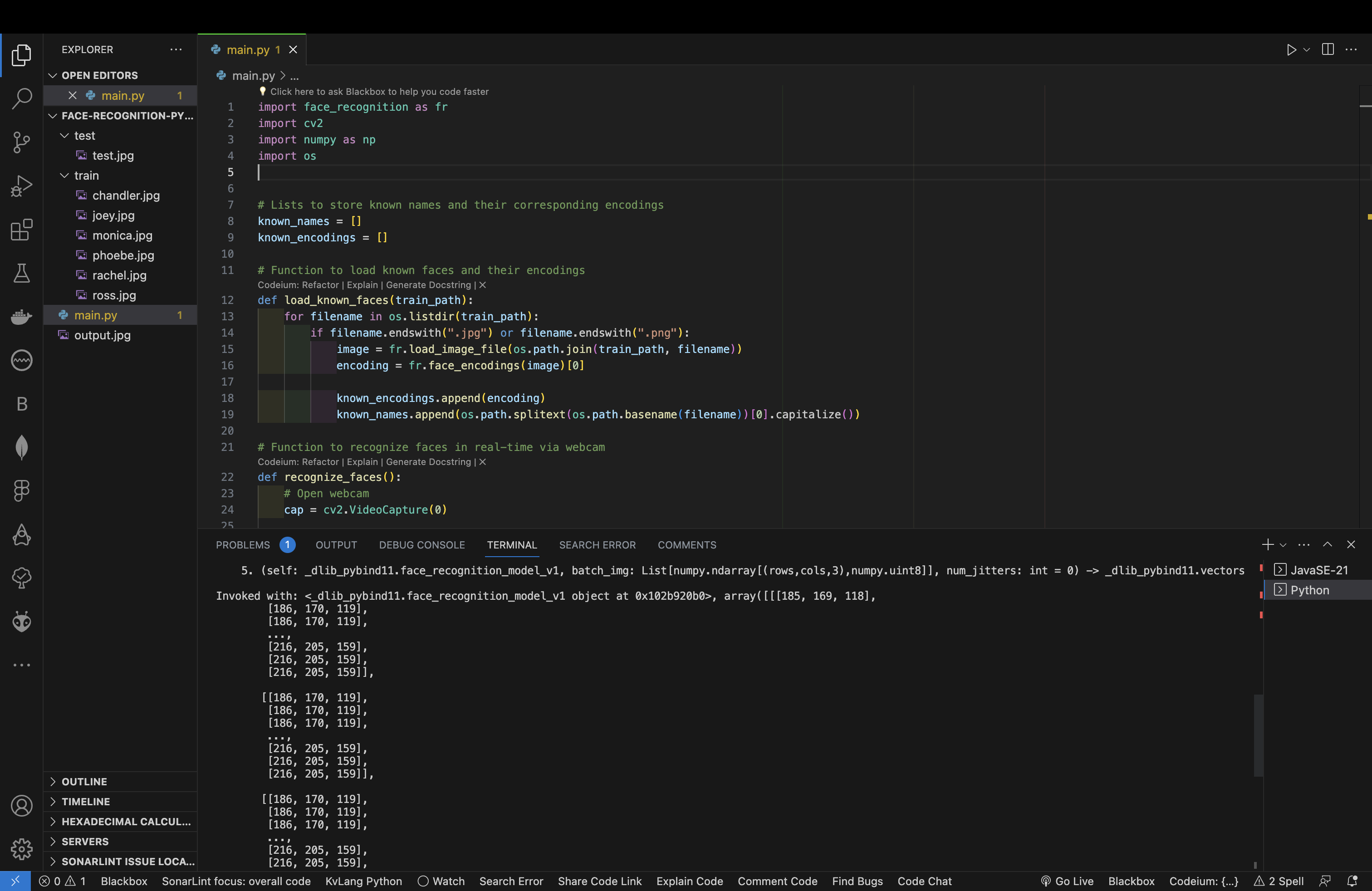Open Source Control view

point(21,142)
